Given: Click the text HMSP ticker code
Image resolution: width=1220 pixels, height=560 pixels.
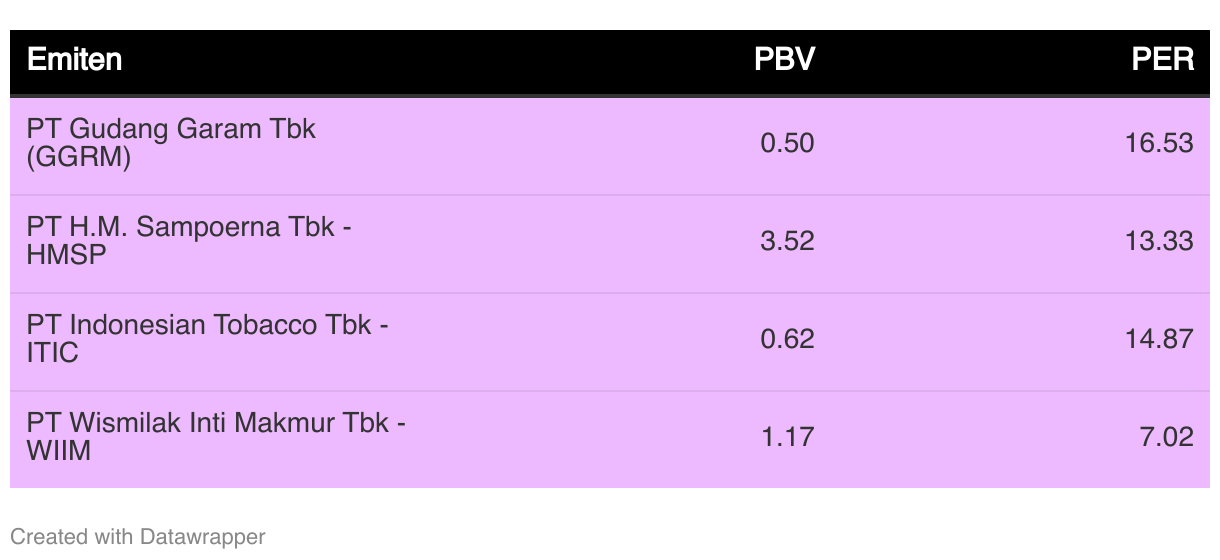Looking at the screenshot, I should (x=66, y=255).
